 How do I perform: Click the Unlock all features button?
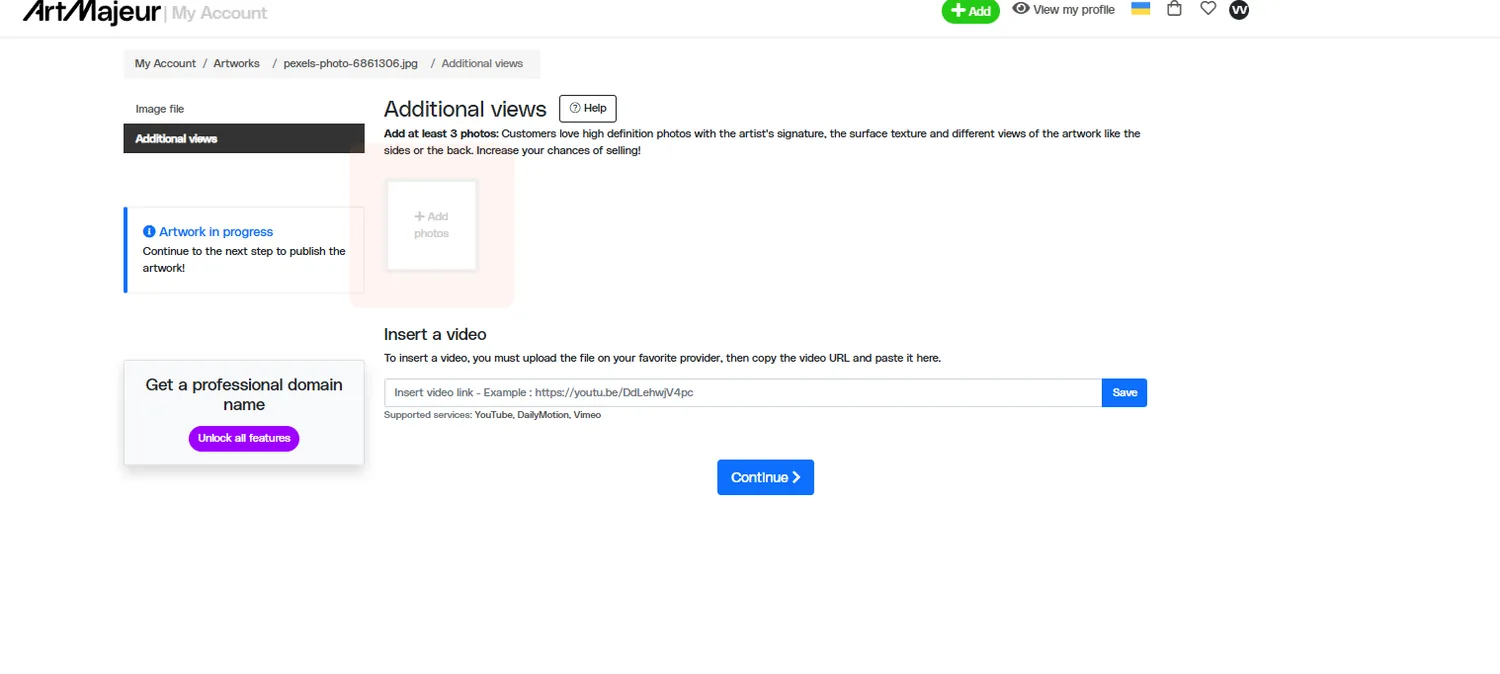click(x=244, y=438)
